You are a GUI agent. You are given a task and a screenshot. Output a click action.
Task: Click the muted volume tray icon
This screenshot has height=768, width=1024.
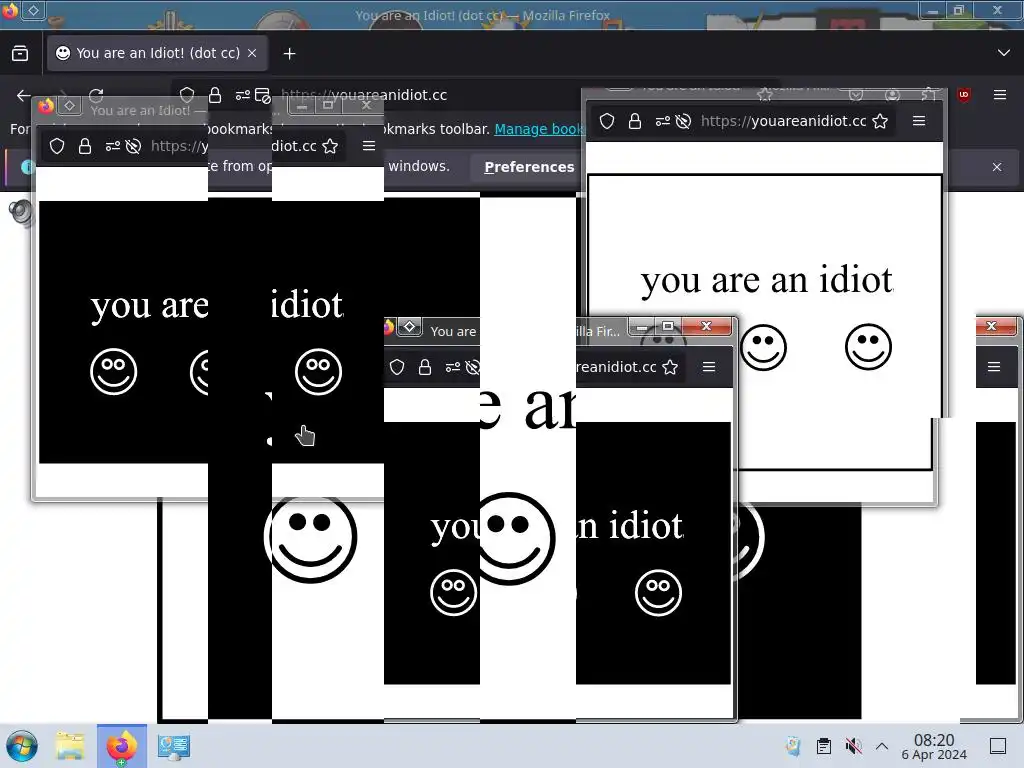pos(853,746)
